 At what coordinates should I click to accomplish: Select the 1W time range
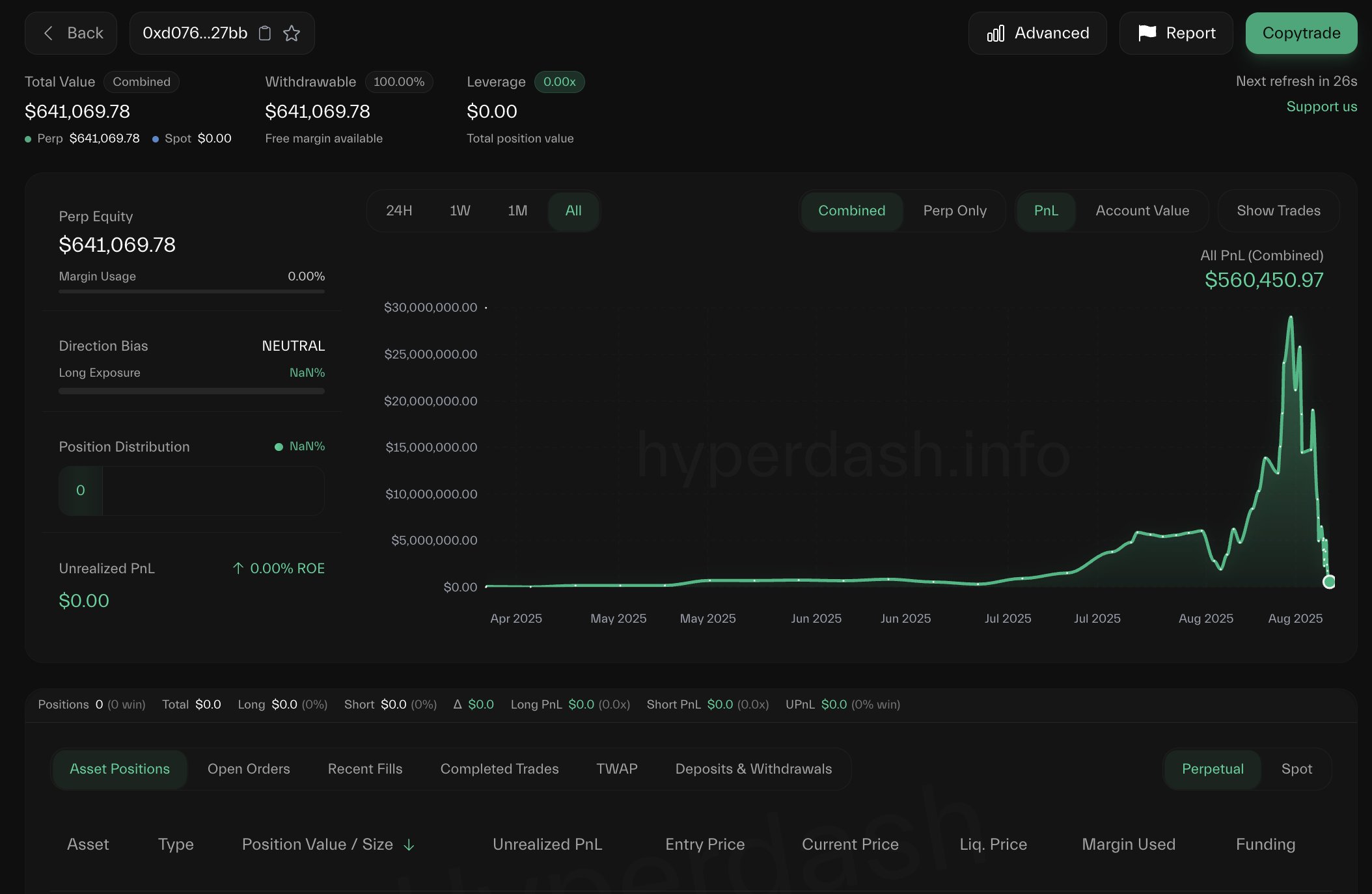(460, 211)
